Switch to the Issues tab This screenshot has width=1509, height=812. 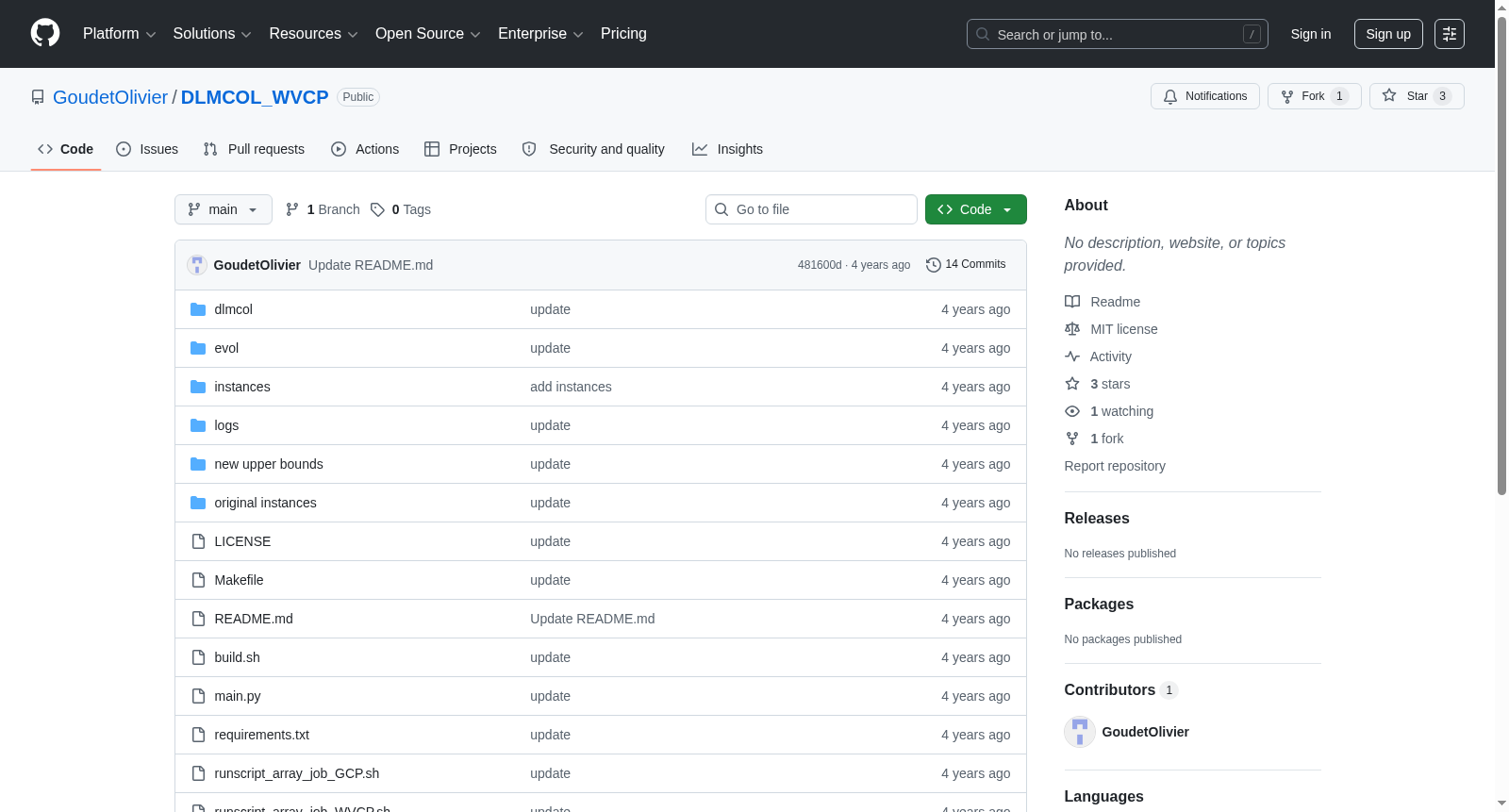(x=147, y=149)
